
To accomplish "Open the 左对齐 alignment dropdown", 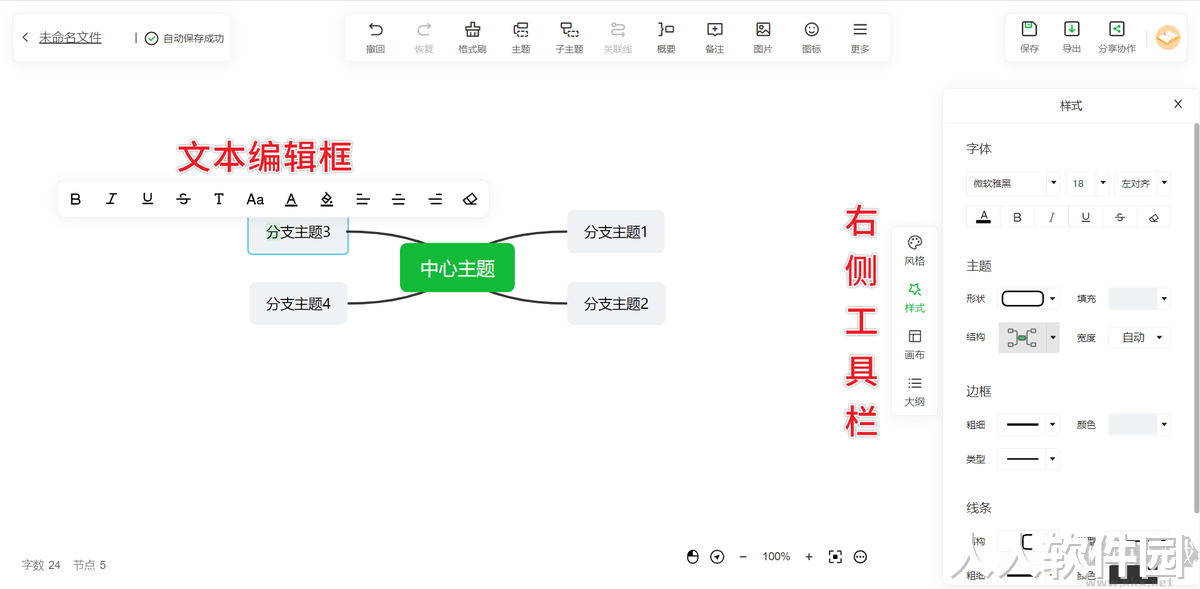I will pos(1142,183).
